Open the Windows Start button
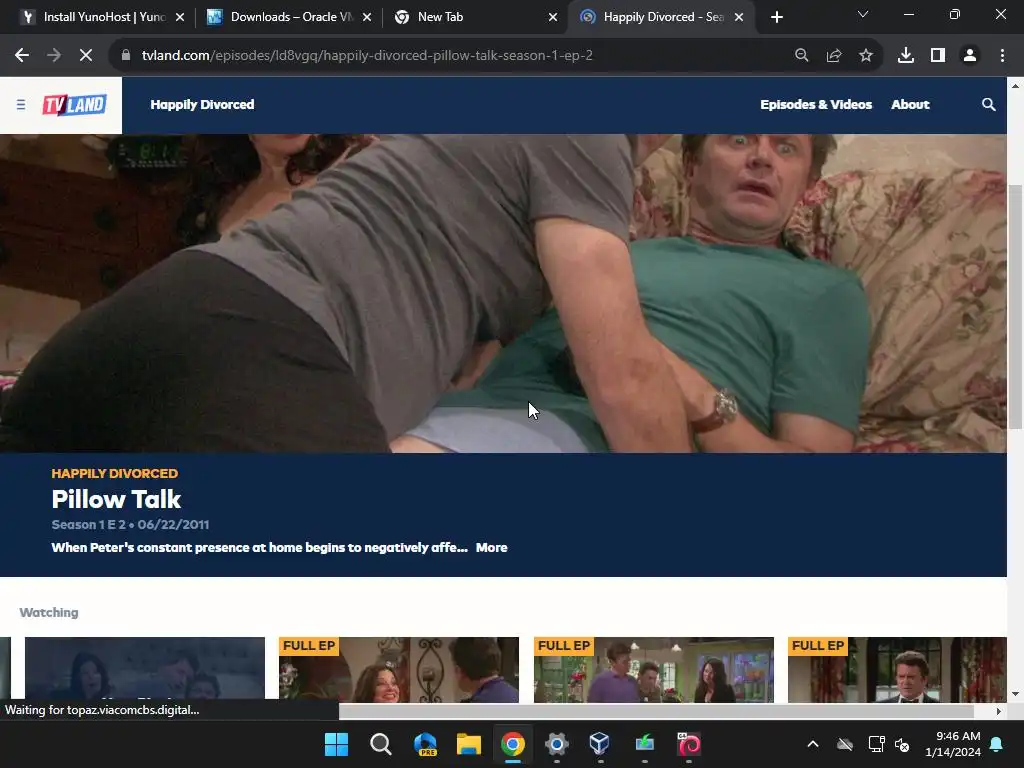This screenshot has width=1024, height=768. click(x=337, y=744)
